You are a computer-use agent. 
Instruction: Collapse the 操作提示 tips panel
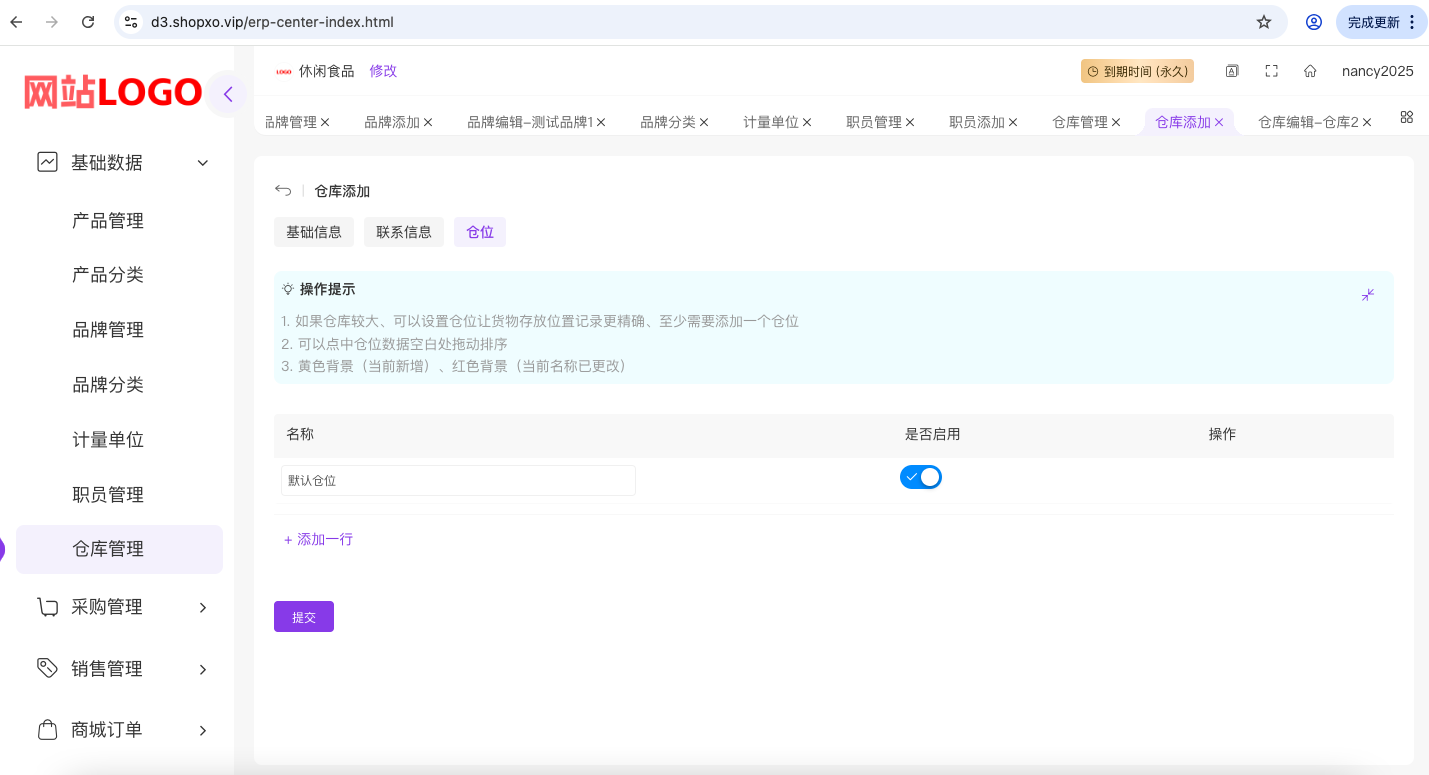1367,294
